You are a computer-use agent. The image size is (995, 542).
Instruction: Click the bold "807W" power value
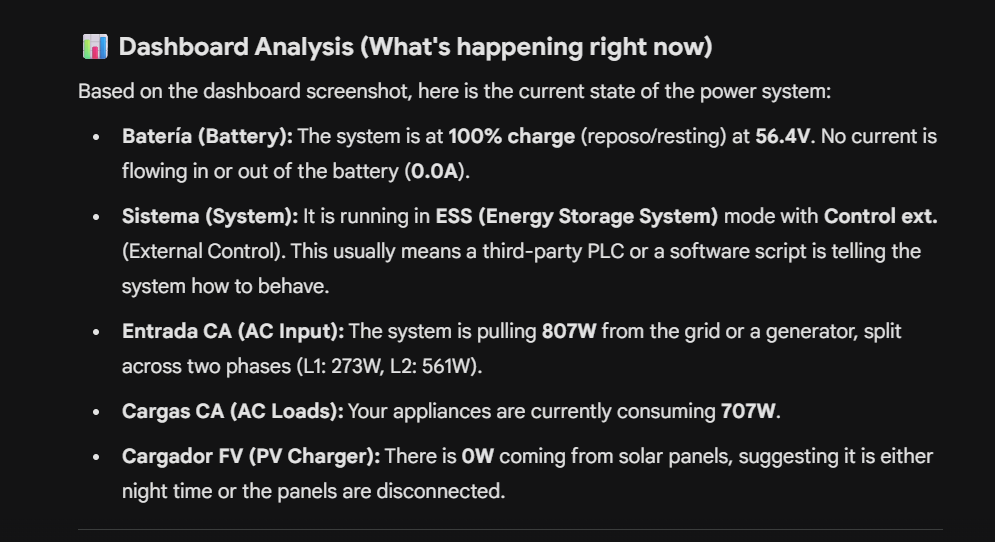point(569,331)
